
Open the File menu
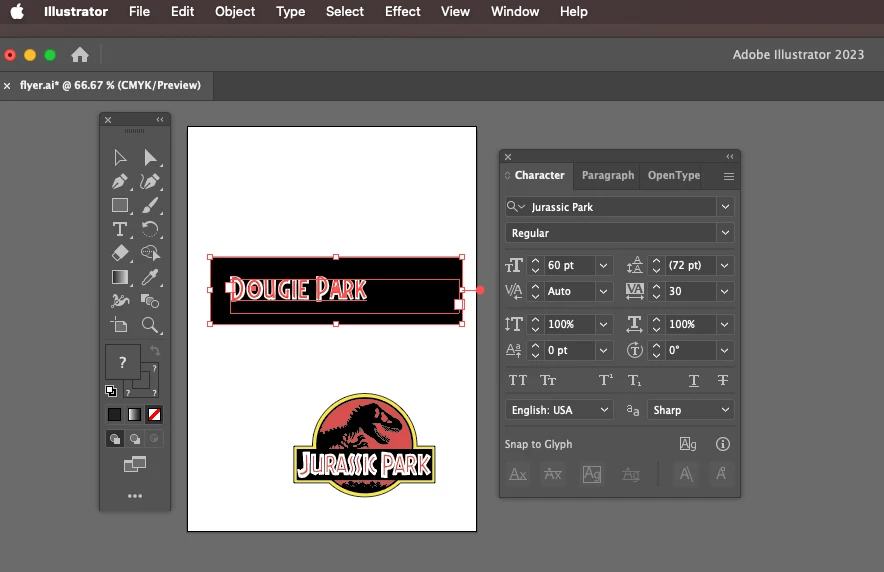coord(139,11)
